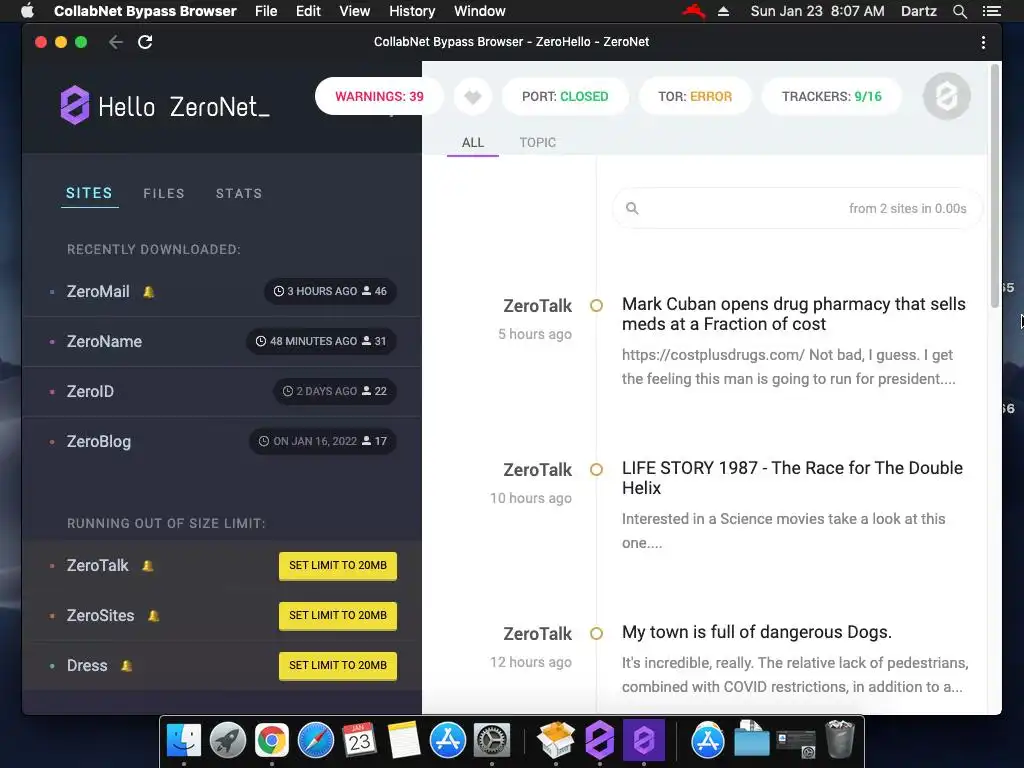Screen dimensions: 1024x768
Task: Click the purple-square ZeroNet icon in dock
Action: (x=644, y=741)
